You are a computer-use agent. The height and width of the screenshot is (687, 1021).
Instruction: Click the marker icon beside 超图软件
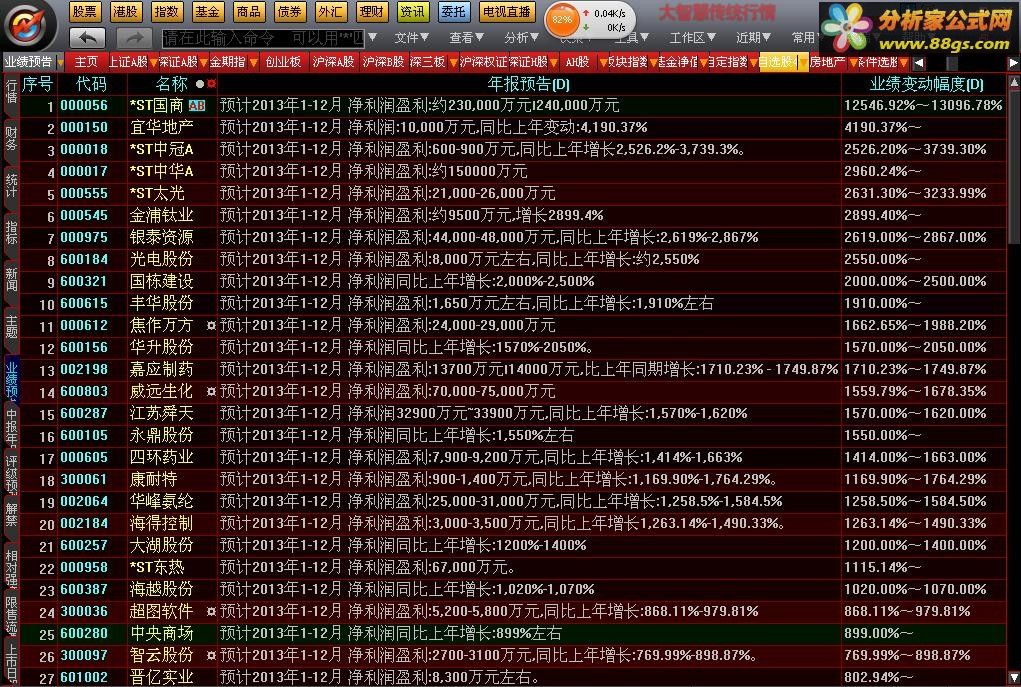(x=211, y=611)
